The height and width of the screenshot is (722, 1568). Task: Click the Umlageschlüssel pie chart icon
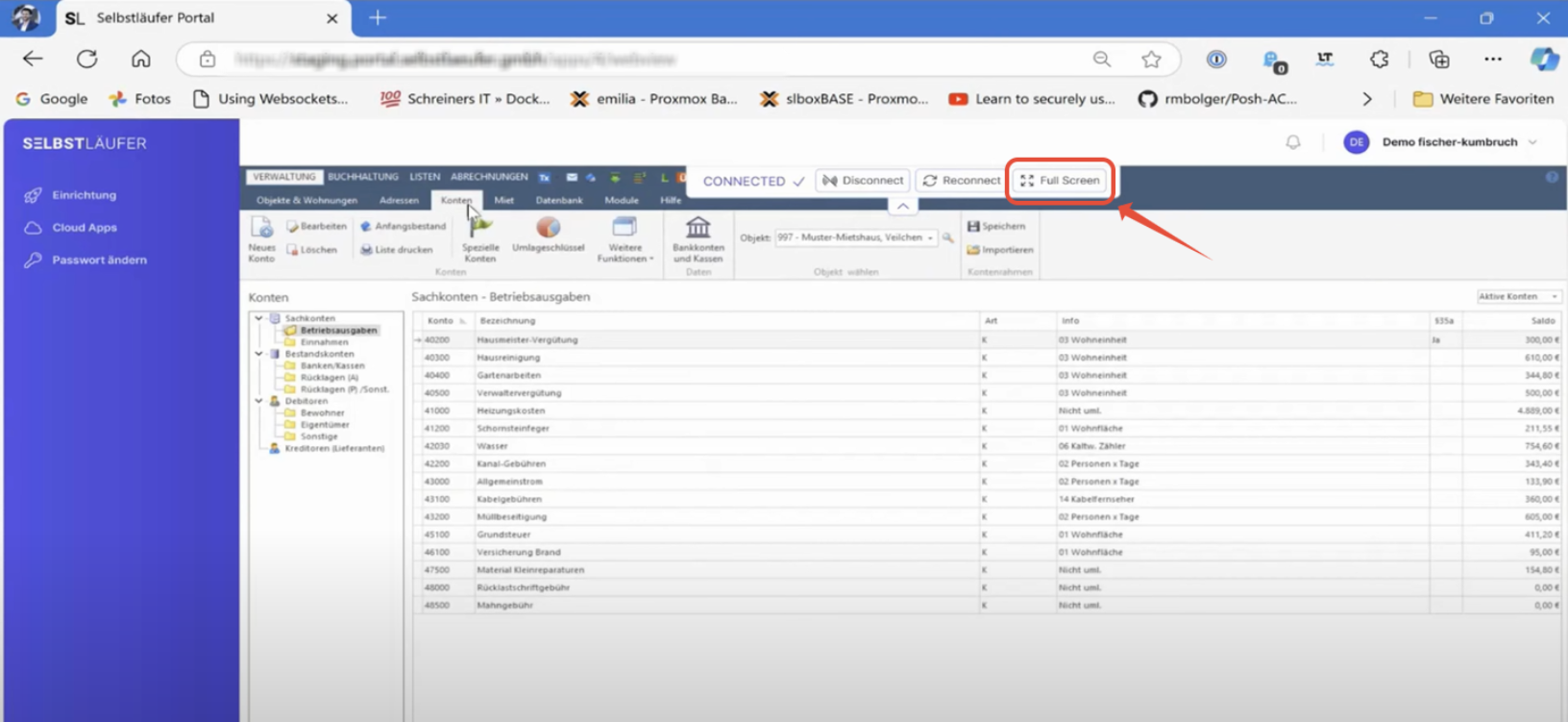point(548,228)
